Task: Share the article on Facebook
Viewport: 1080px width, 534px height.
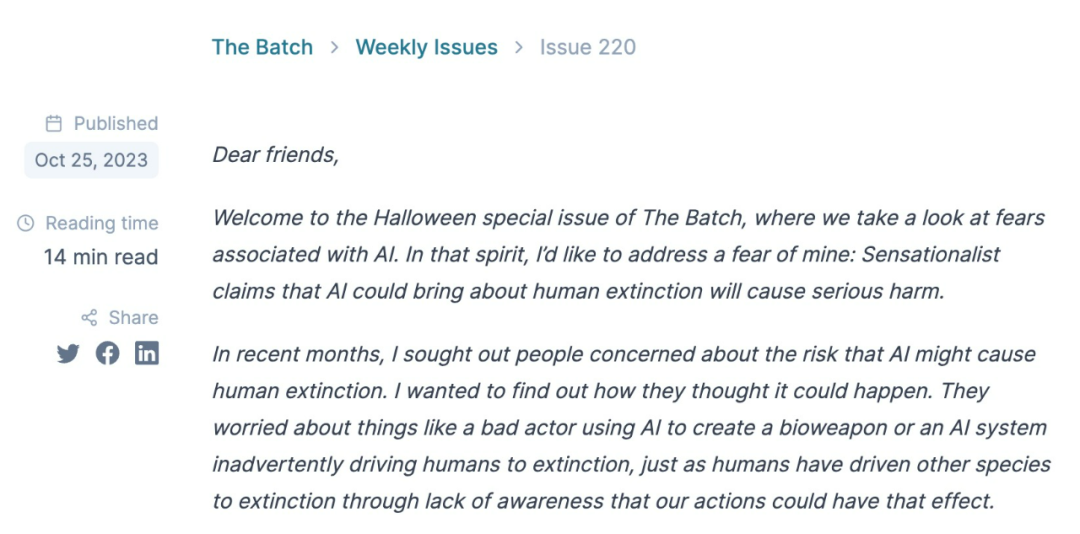Action: 107,353
